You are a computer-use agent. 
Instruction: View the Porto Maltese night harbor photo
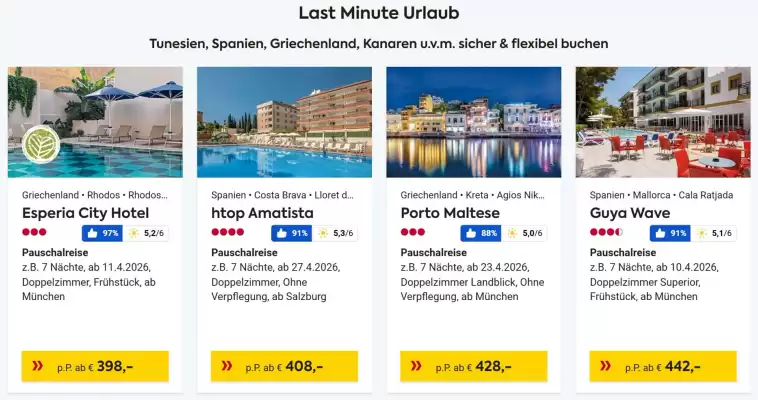click(474, 122)
